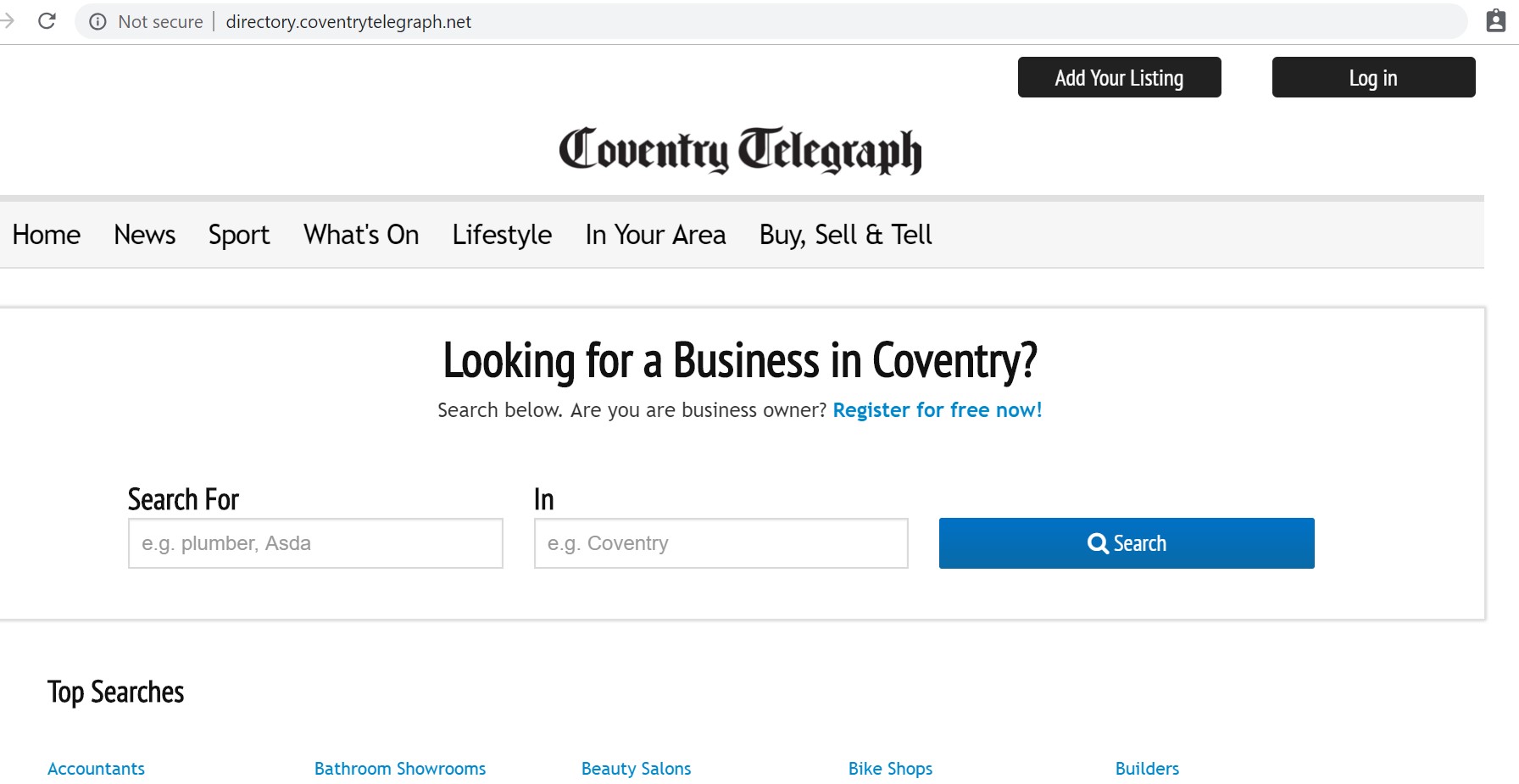Click the address bar URL

click(348, 22)
